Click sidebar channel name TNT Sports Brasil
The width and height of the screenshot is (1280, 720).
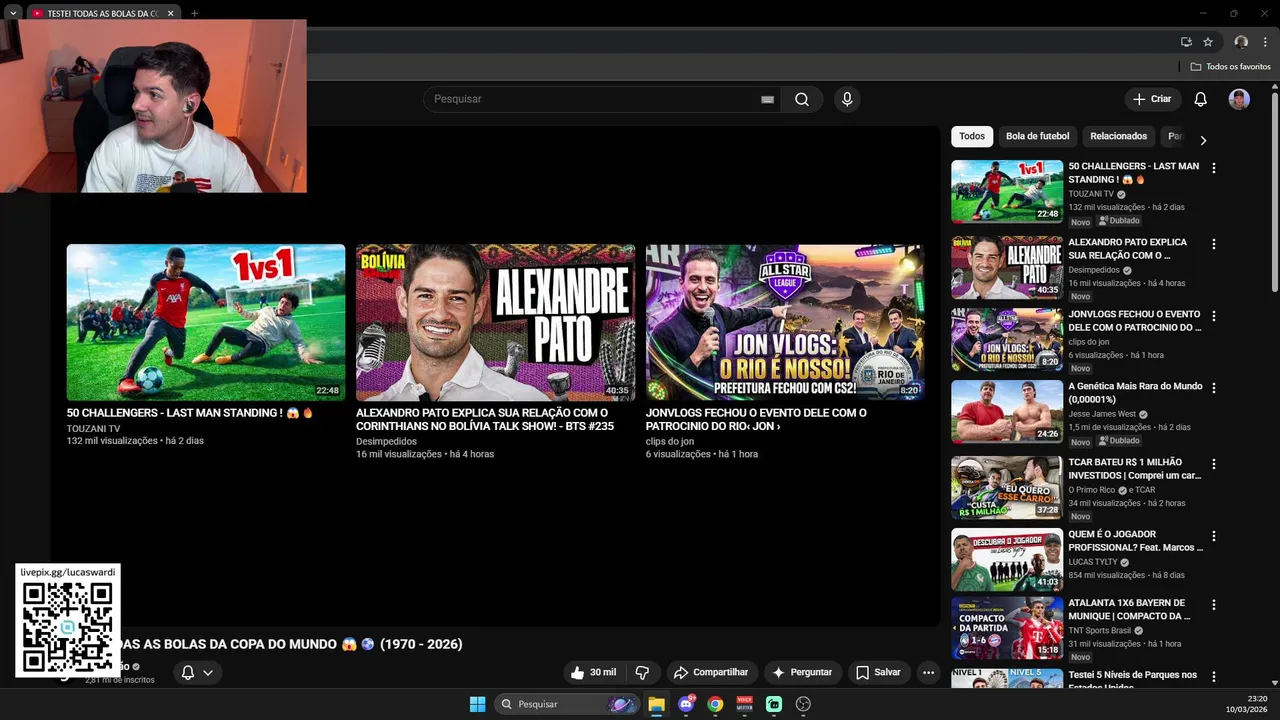pyautogui.click(x=1099, y=631)
